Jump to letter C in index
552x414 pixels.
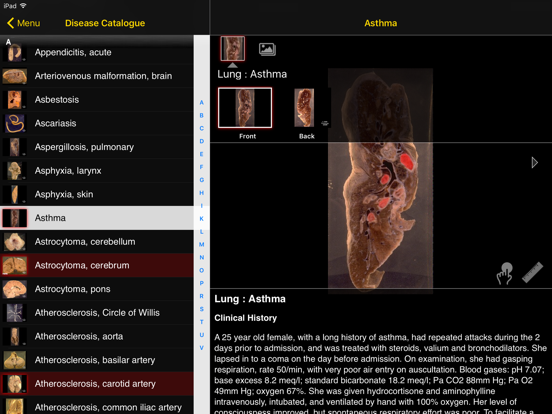pyautogui.click(x=201, y=128)
